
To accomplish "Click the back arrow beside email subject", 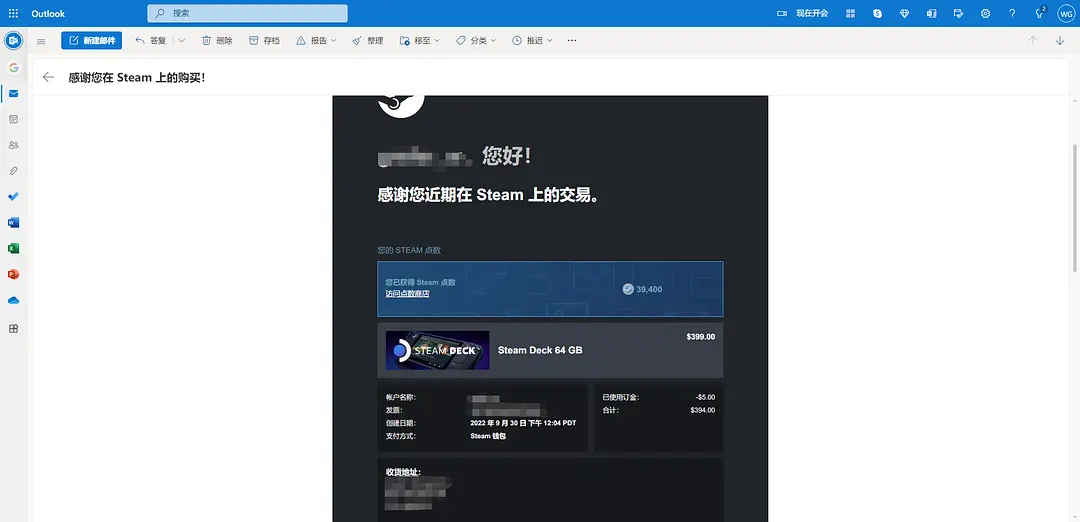I will 48,77.
